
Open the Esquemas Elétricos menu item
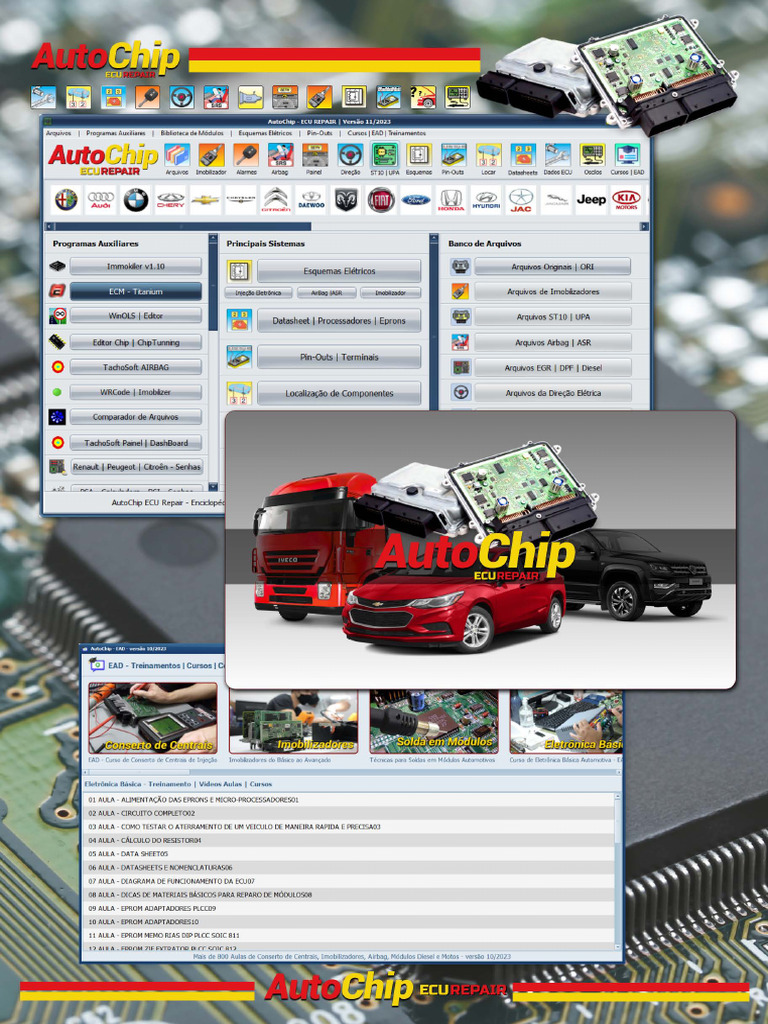pyautogui.click(x=265, y=133)
